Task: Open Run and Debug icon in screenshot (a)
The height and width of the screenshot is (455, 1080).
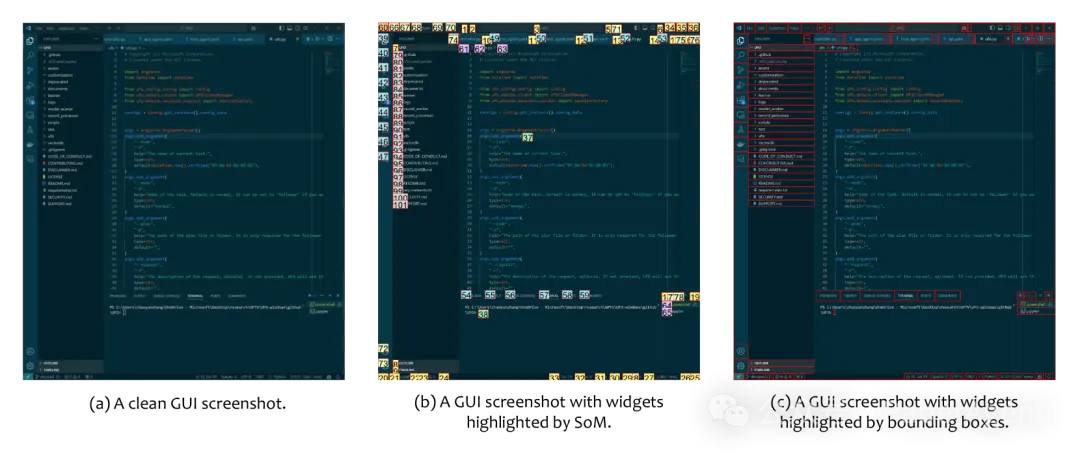Action: [30, 86]
